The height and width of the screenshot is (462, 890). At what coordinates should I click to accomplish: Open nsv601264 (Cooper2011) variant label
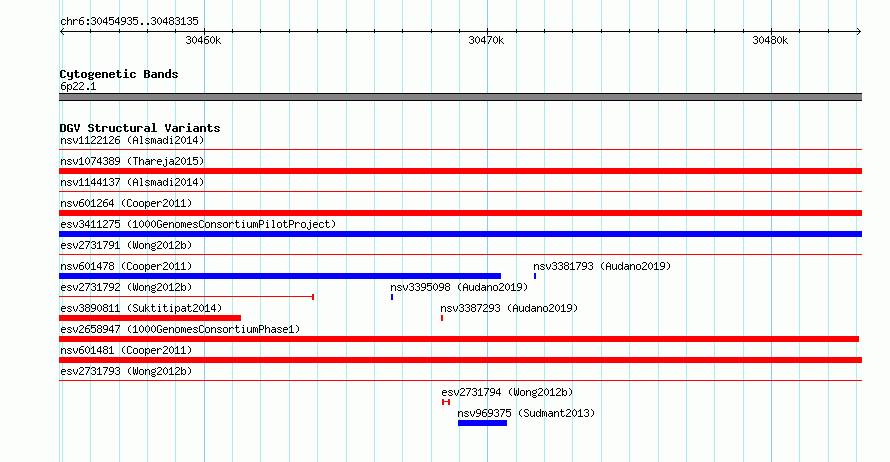126,203
